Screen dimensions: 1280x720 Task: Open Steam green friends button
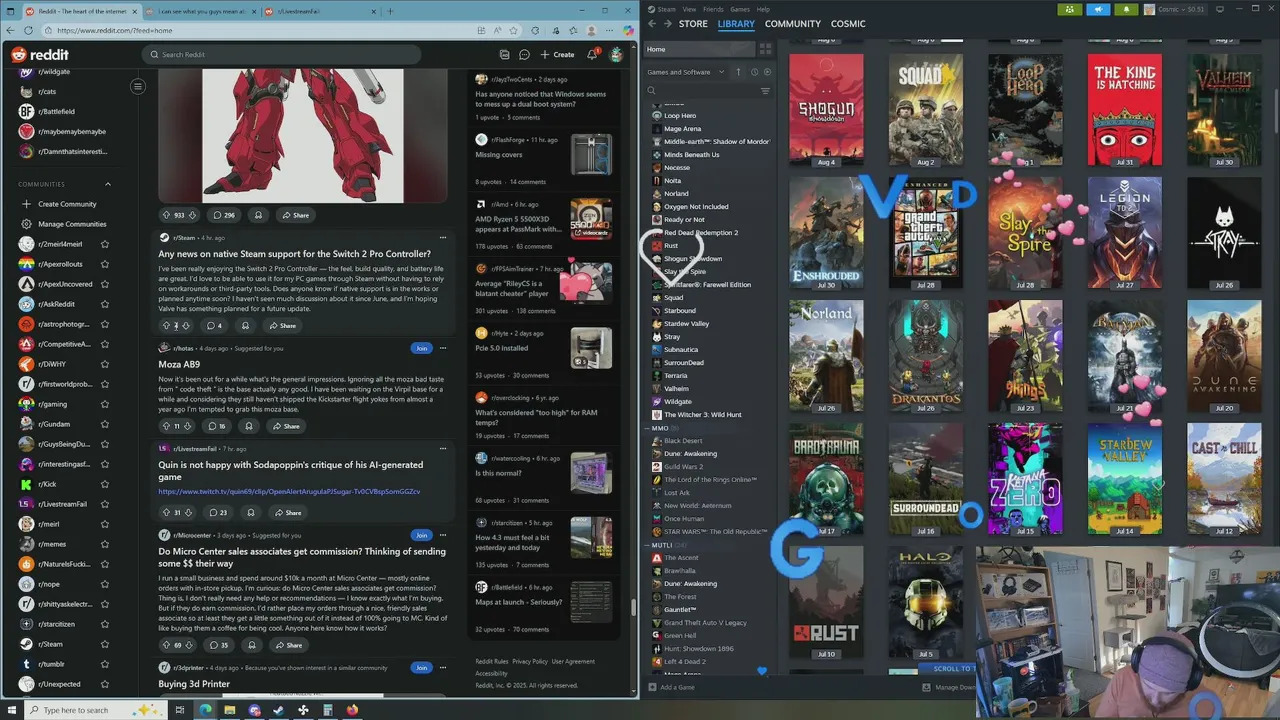pyautogui.click(x=1070, y=9)
